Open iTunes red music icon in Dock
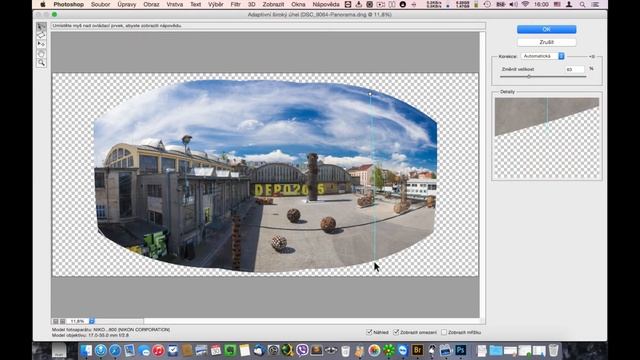640x360 pixels. pos(158,350)
